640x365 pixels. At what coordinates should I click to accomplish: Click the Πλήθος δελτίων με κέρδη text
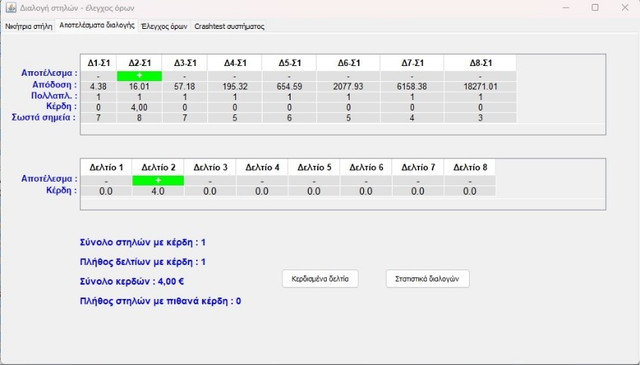(142, 262)
